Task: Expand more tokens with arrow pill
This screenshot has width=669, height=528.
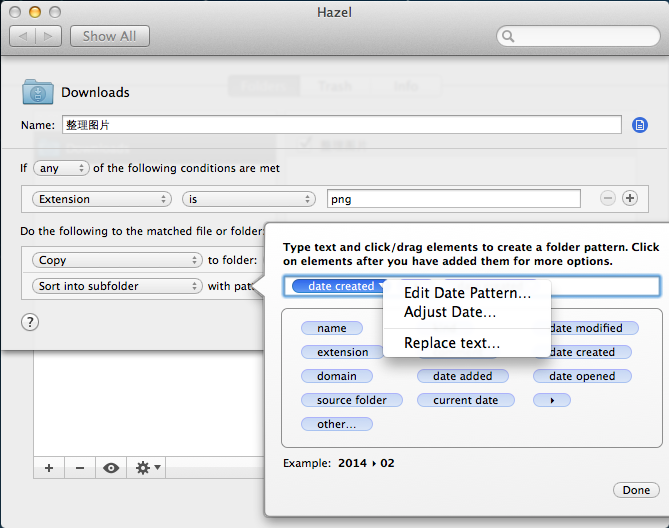Action: coord(551,400)
